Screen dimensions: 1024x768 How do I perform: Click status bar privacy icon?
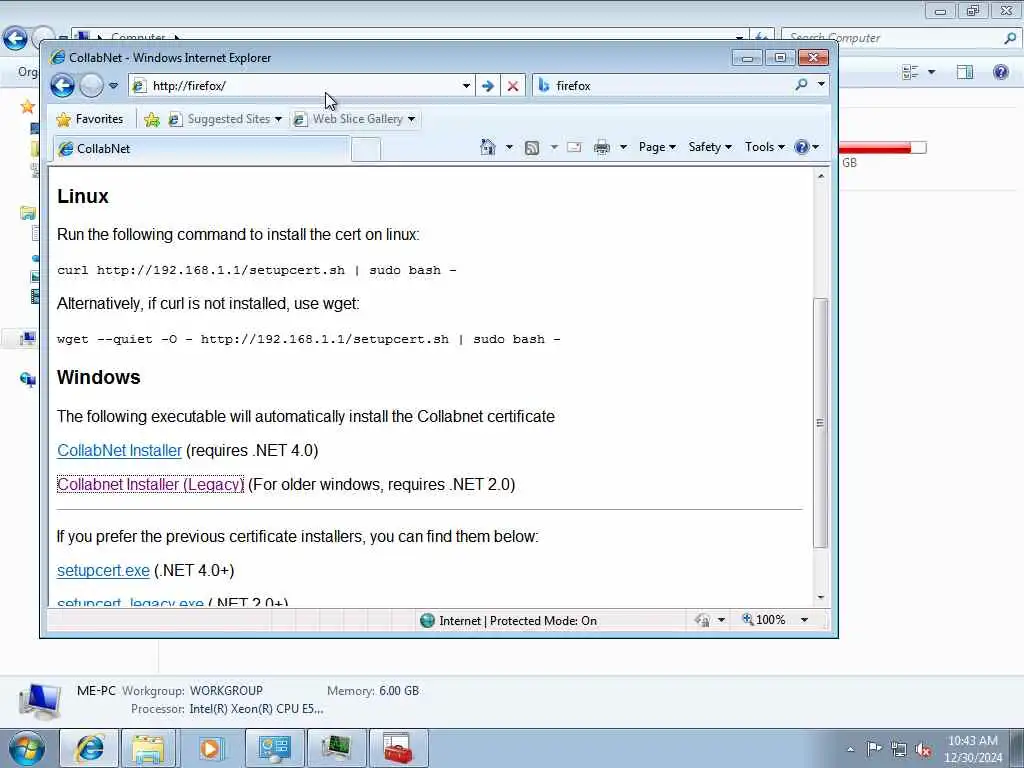click(x=703, y=620)
